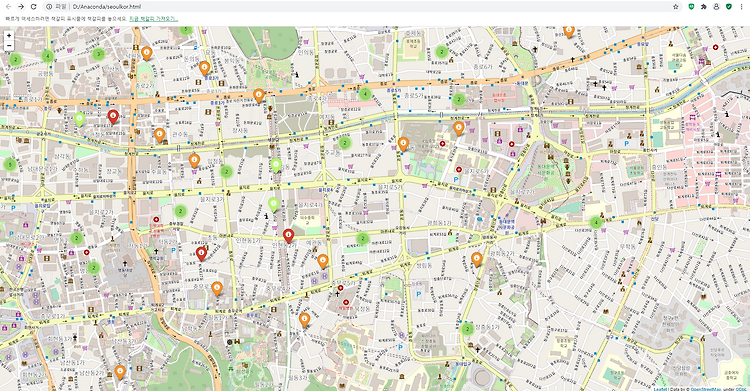View site information icon in address bar

pos(49,7)
